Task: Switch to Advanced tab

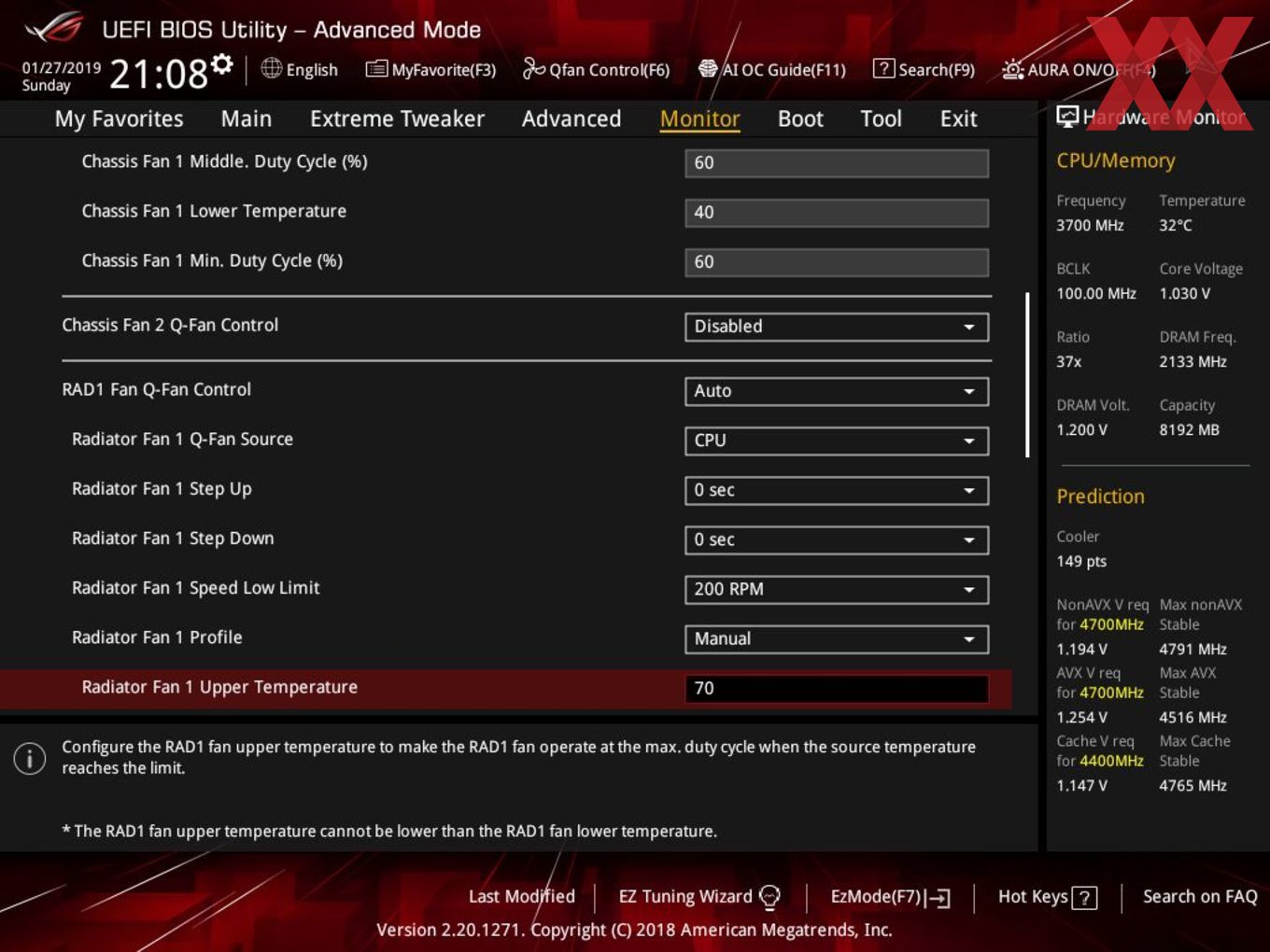Action: coord(571,119)
